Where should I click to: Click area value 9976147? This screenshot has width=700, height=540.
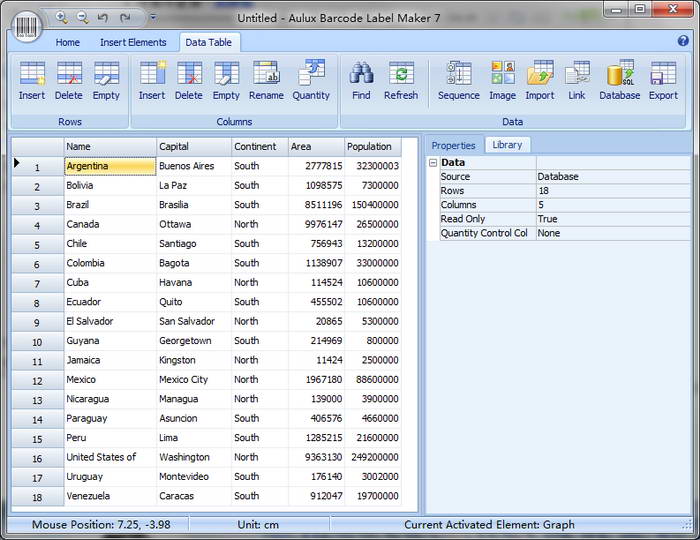point(317,224)
